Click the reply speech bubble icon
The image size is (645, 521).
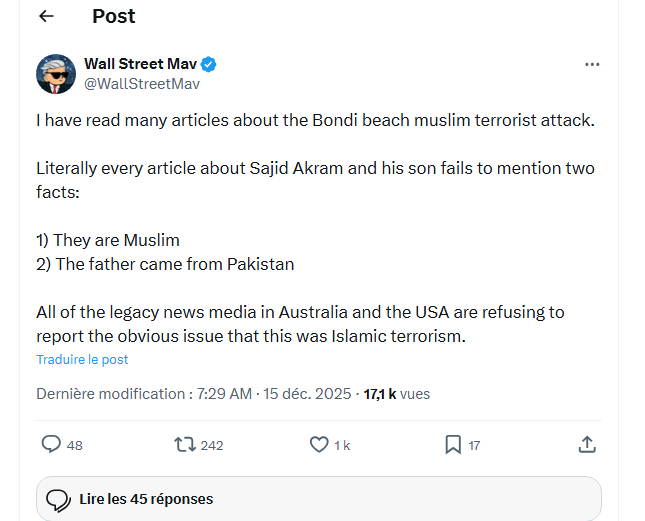51,444
